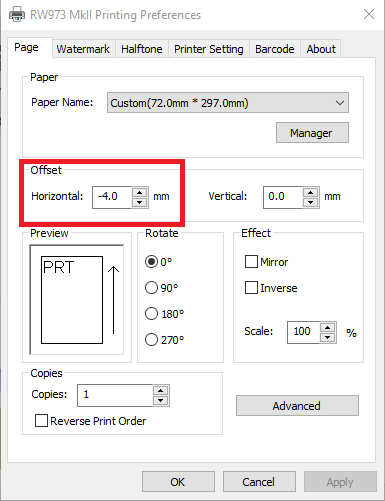
Task: Click the Cancel button
Action: pyautogui.click(x=259, y=482)
